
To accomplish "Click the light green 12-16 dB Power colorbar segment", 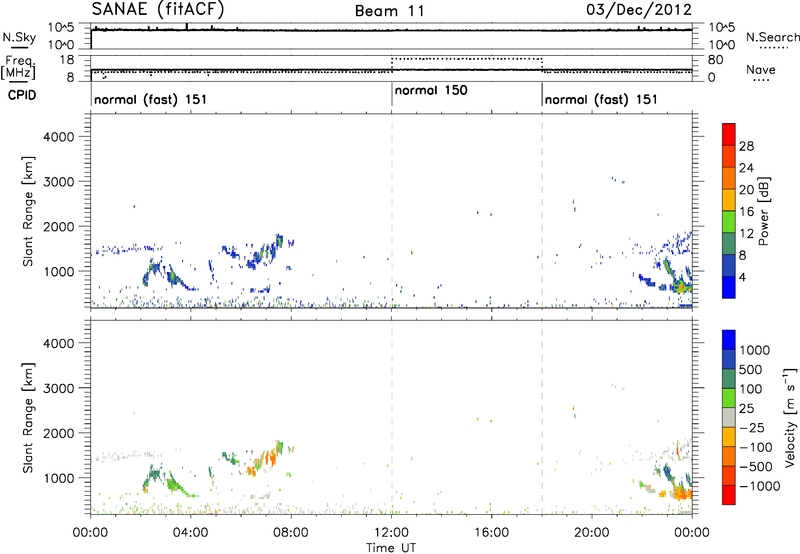I will pos(729,222).
